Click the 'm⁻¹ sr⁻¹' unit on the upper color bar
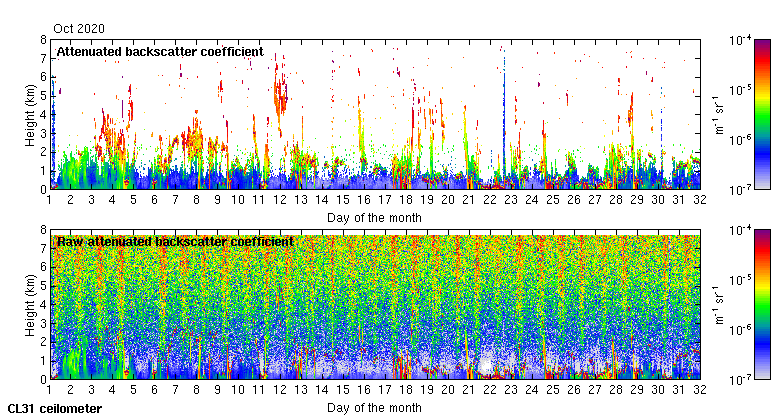Image resolution: width=780 pixels, height=420 pixels. click(x=720, y=115)
